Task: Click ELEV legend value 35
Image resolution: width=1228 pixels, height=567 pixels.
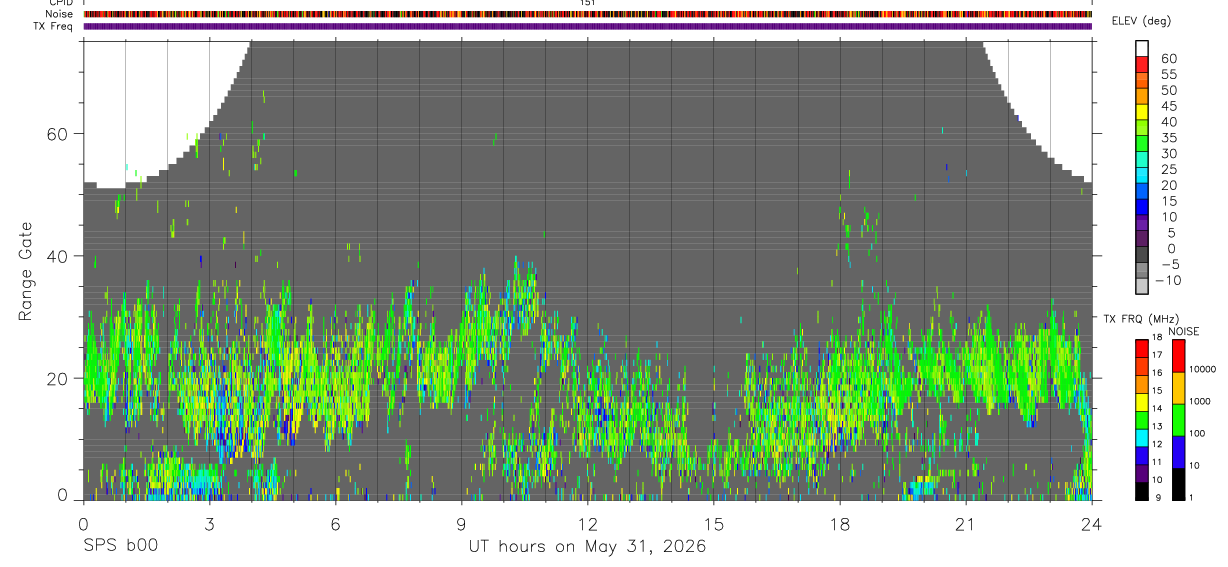Action: 1168,138
